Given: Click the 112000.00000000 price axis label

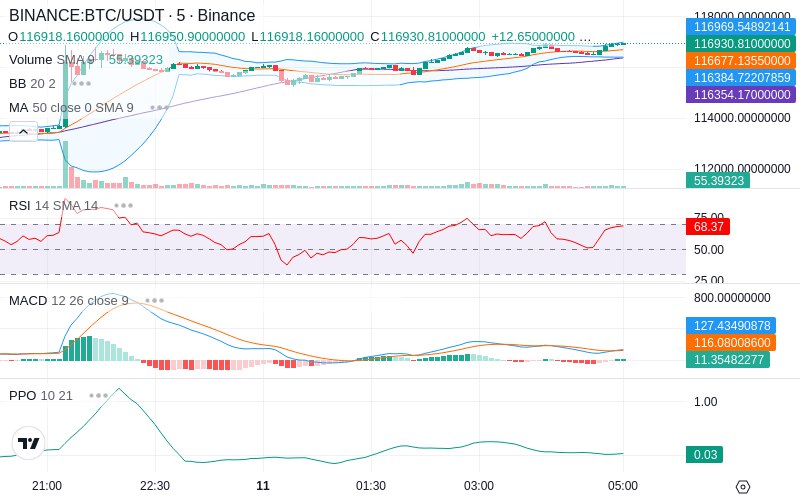Looking at the screenshot, I should (742, 168).
